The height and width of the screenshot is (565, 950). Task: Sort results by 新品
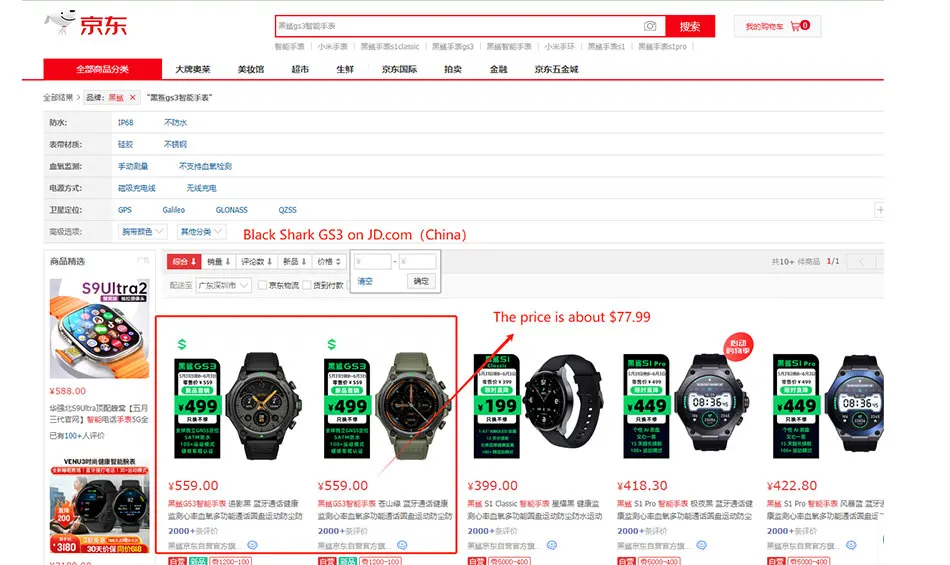click(295, 262)
